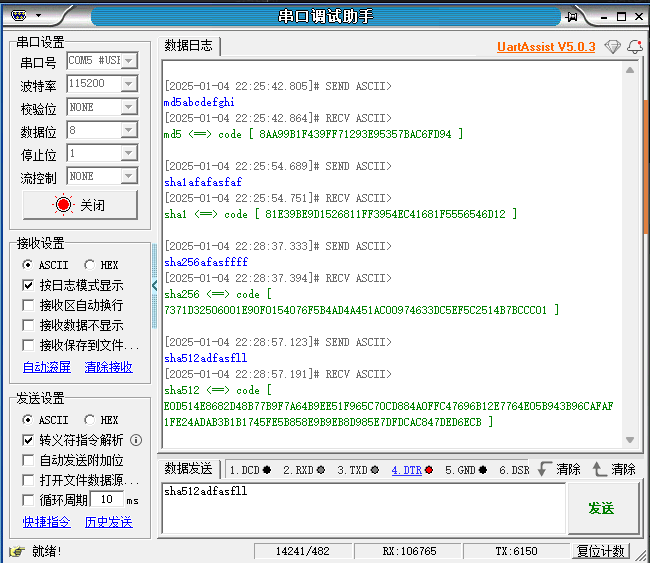Clear log with up-arrow 清除
The width and height of the screenshot is (650, 563).
point(614,469)
